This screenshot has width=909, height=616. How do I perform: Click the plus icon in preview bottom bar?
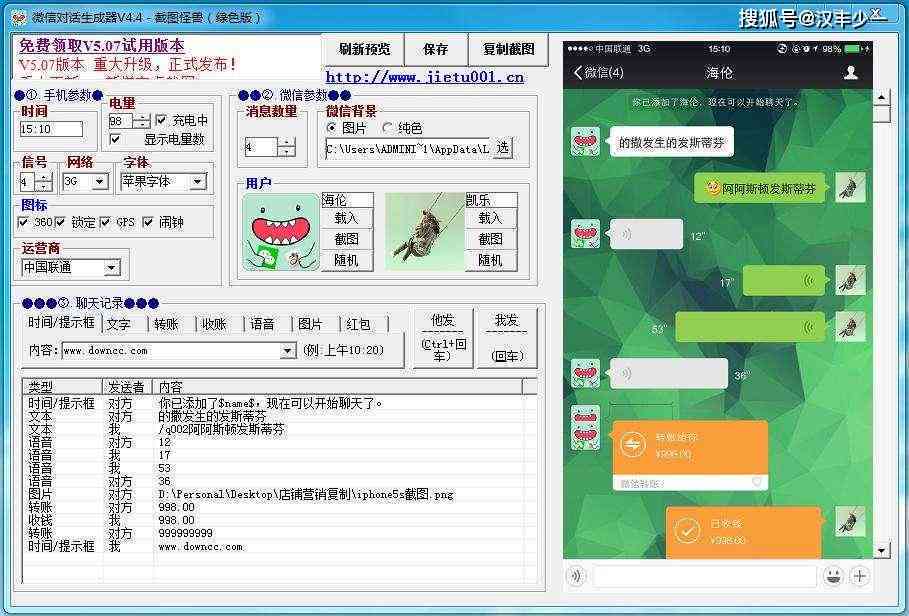tap(860, 576)
